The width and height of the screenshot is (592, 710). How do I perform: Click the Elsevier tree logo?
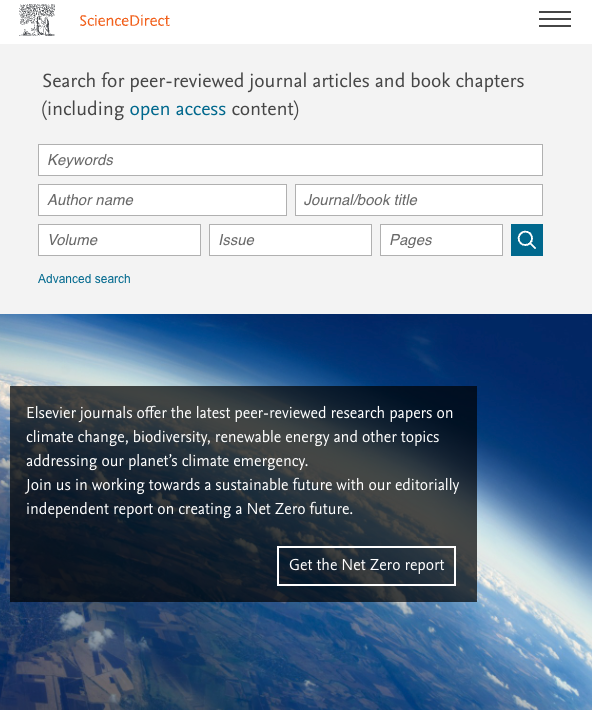pyautogui.click(x=37, y=20)
